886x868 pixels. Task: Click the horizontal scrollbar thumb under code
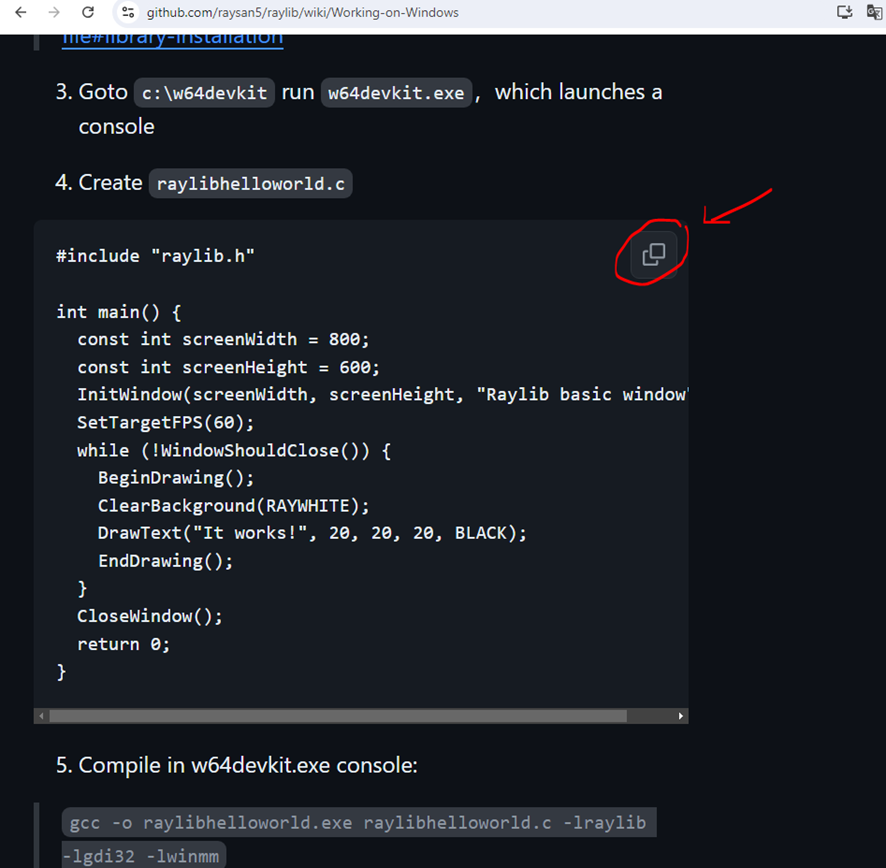pyautogui.click(x=337, y=716)
